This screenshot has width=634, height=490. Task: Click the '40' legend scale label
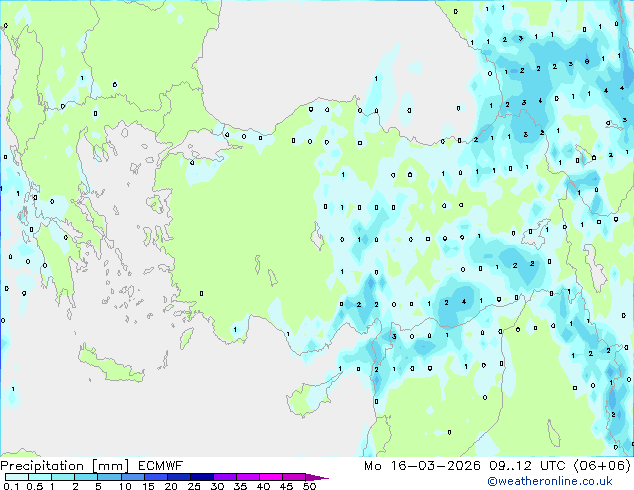tap(264, 486)
